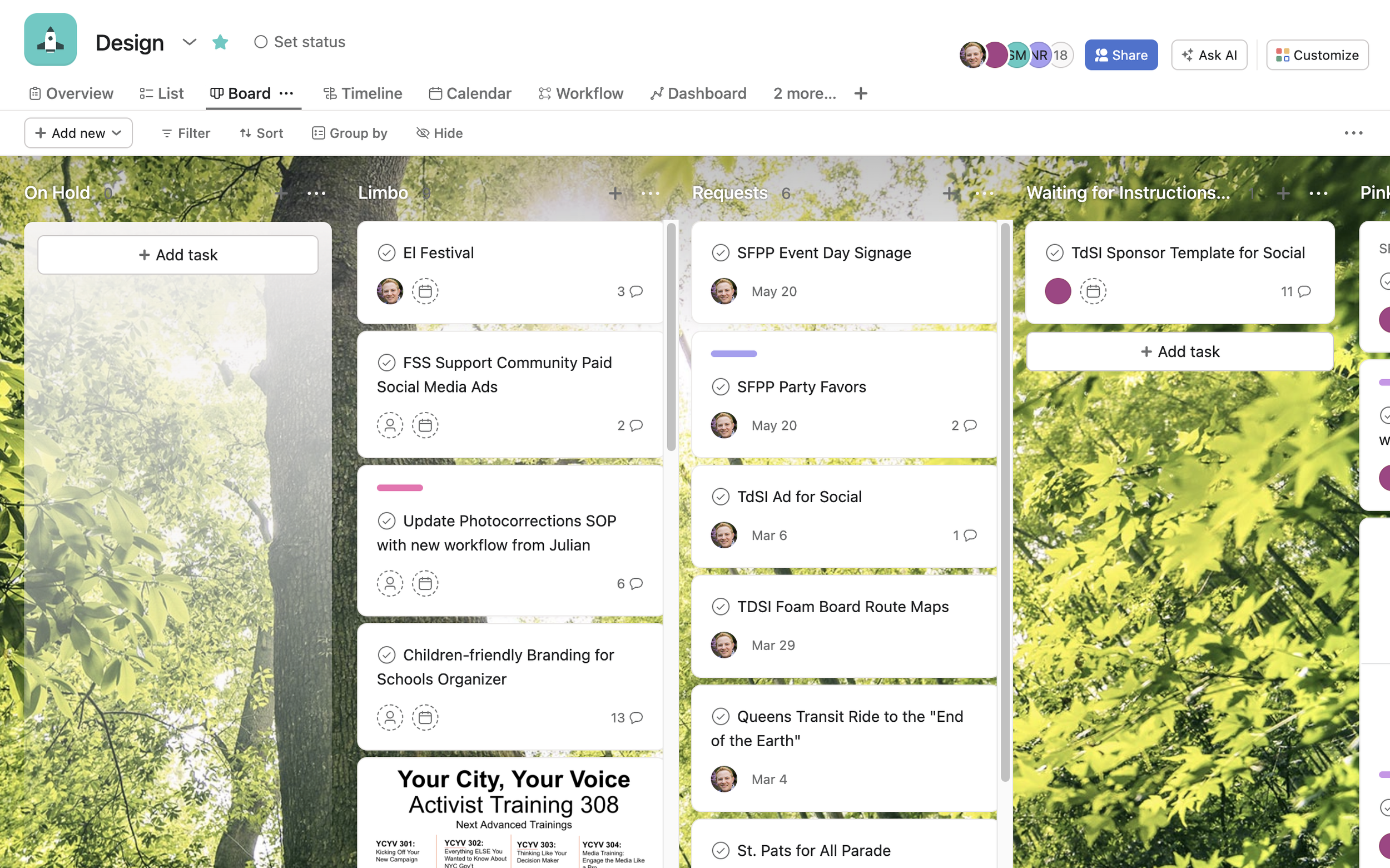The width and height of the screenshot is (1390, 868).
Task: Click the Design project rocket icon
Action: click(51, 39)
